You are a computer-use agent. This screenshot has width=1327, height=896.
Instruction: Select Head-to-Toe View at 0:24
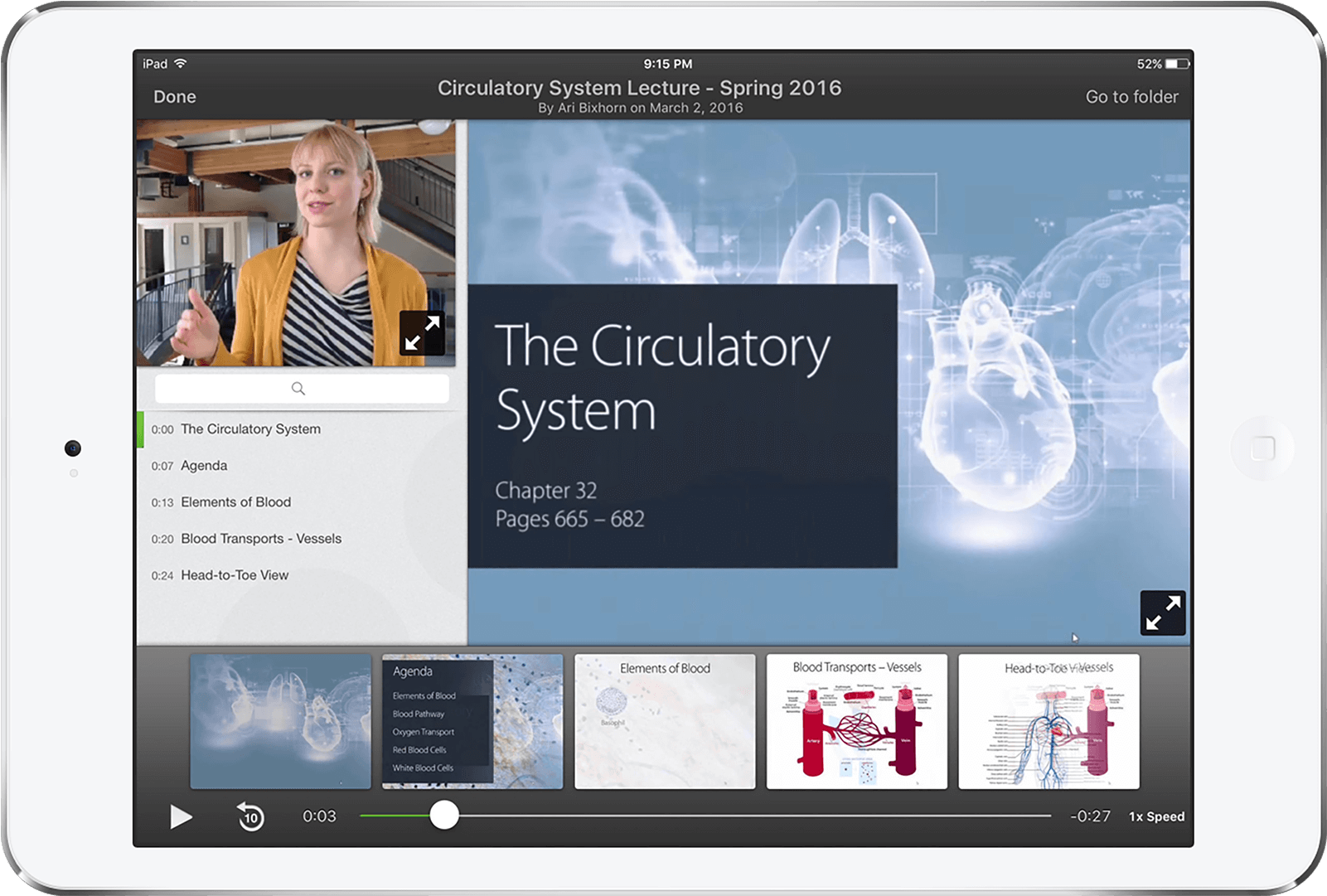click(235, 575)
